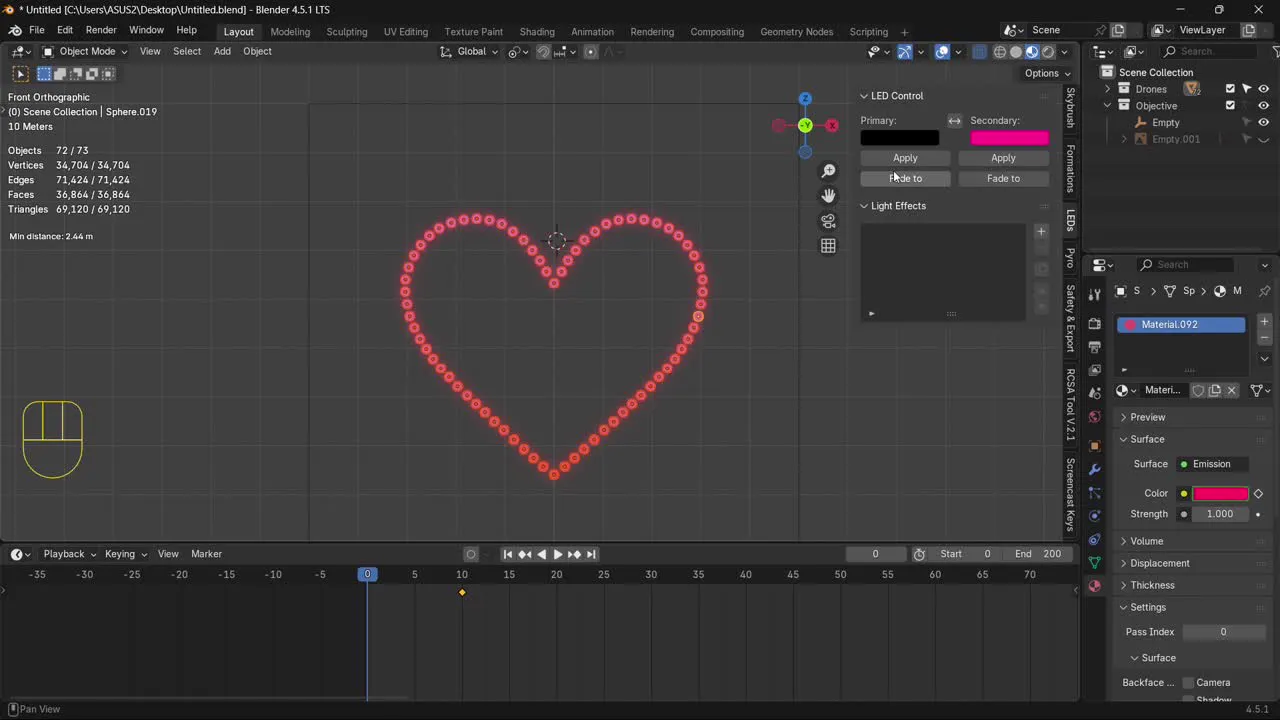Click Fade to under Secondary color

point(1003,178)
